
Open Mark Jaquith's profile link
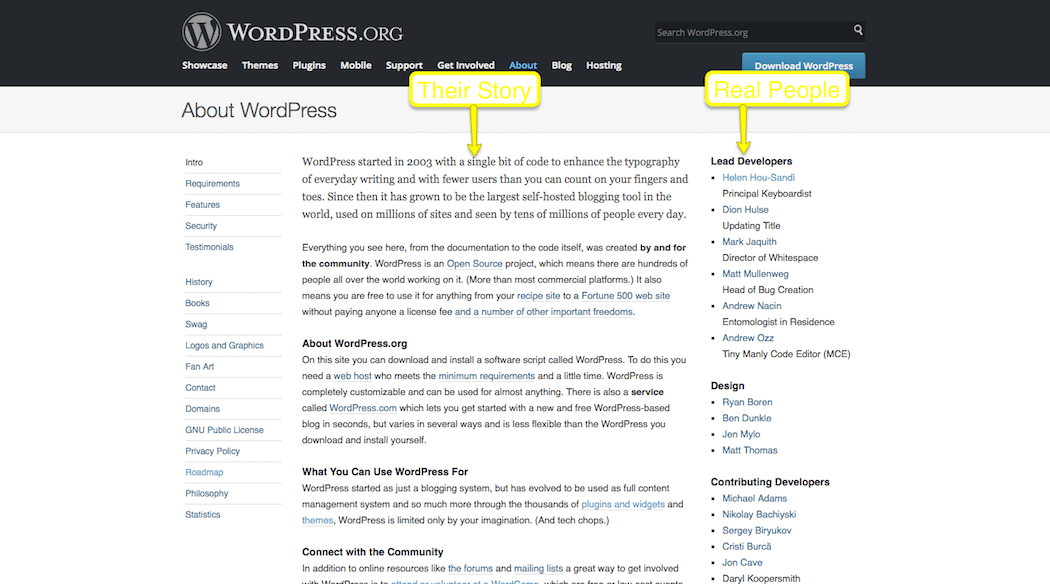coord(749,242)
